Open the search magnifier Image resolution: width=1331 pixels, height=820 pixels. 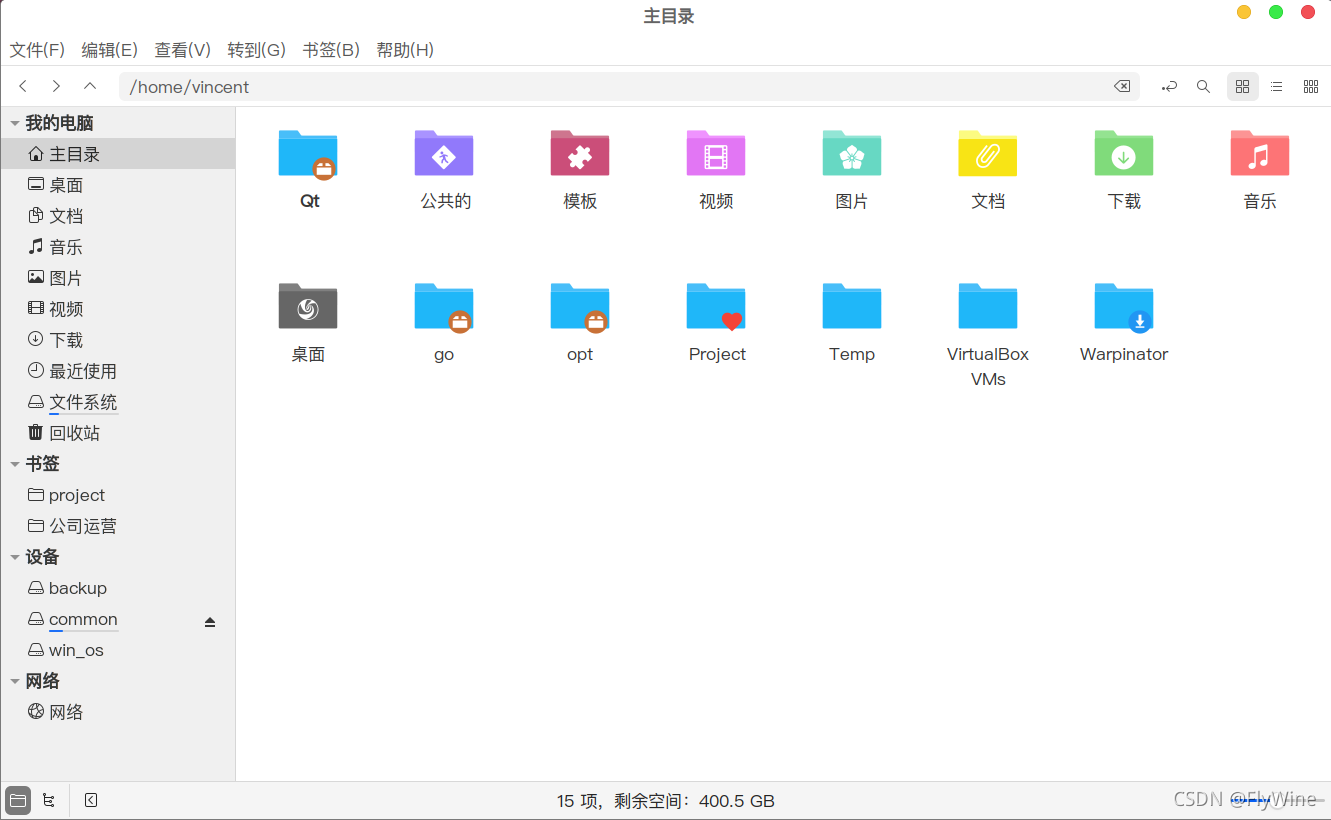coord(1204,87)
